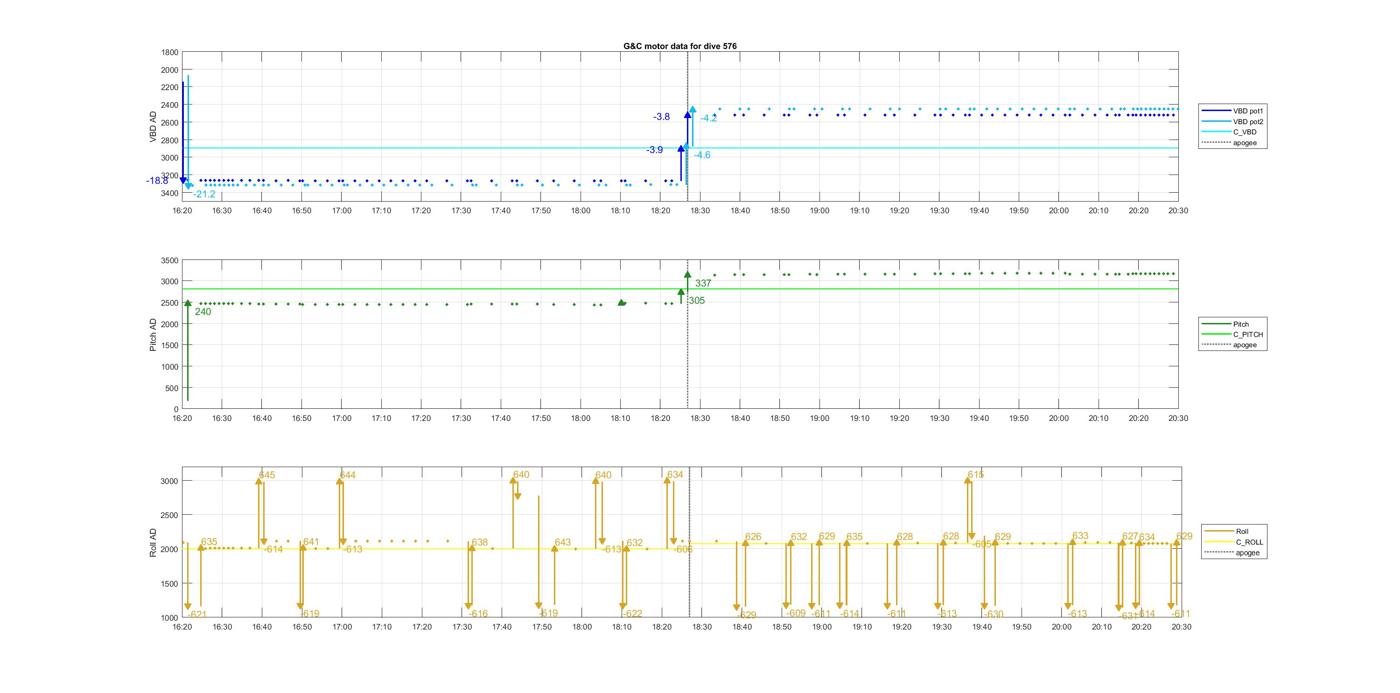Click the '1000' y-axis tick in the Roll plot

click(x=170, y=618)
